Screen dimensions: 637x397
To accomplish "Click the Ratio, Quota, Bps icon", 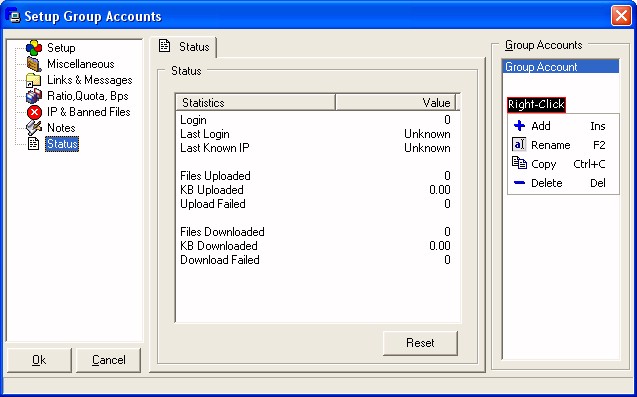I will click(34, 96).
